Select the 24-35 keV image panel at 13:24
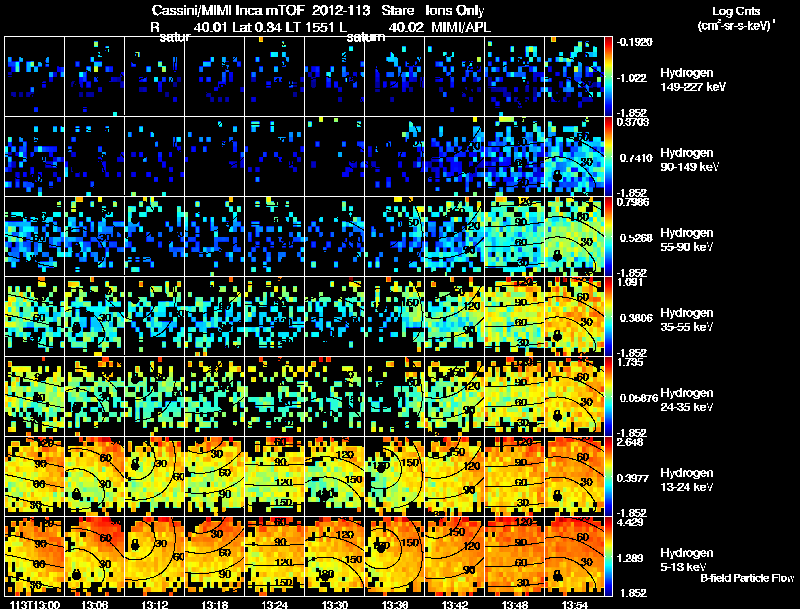Viewport: 800px width, 609px height. click(x=274, y=396)
